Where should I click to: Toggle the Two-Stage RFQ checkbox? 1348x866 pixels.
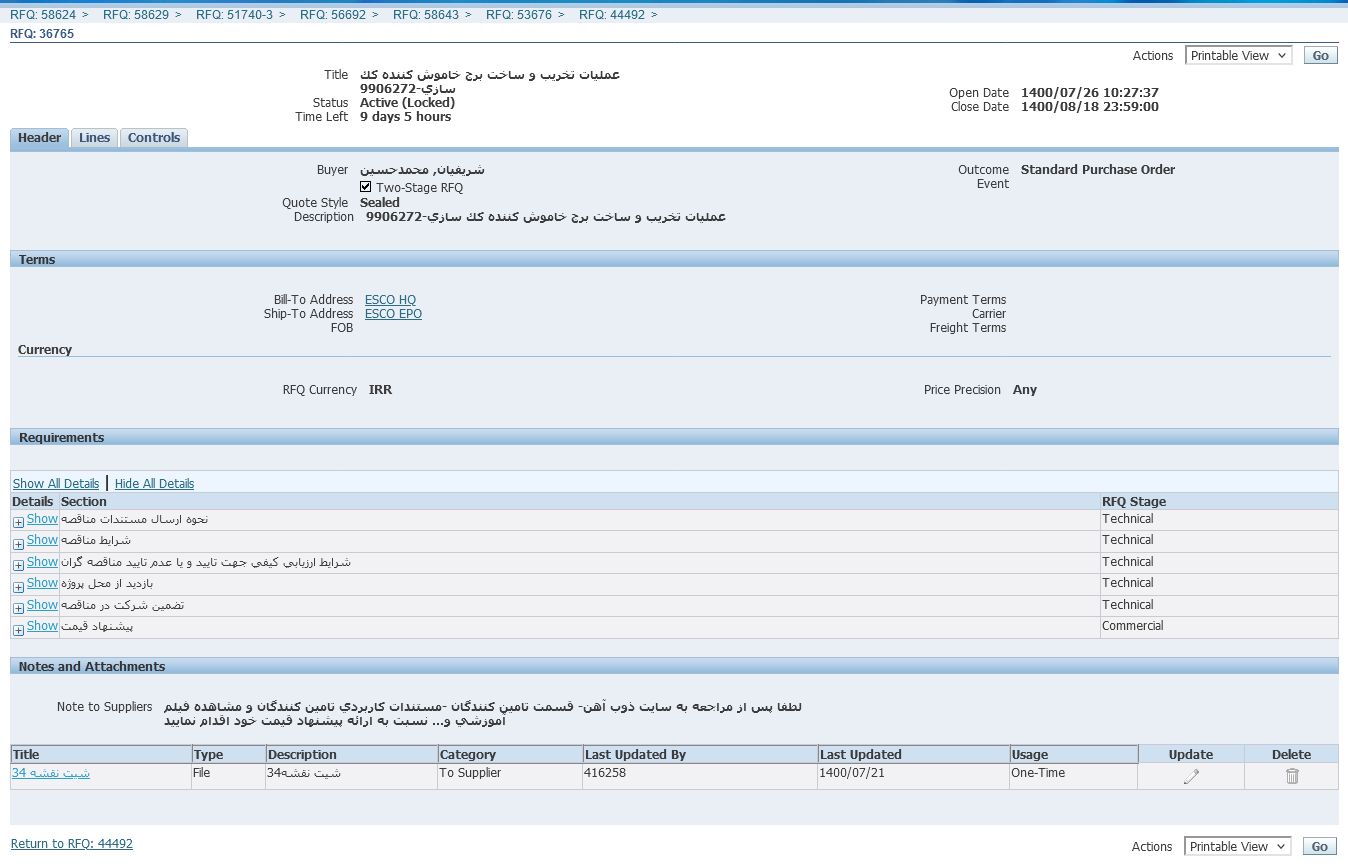366,187
